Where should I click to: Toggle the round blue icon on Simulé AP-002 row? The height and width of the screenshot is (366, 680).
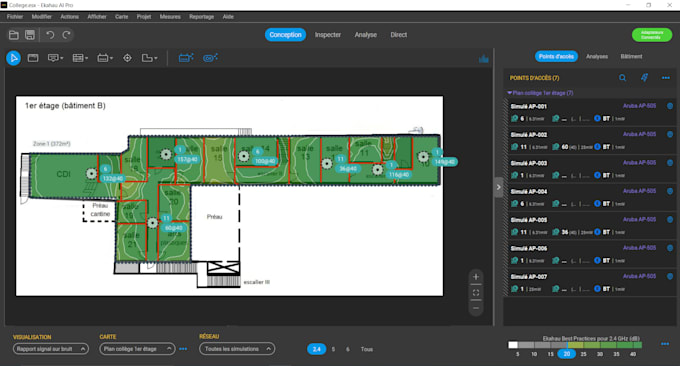point(670,134)
